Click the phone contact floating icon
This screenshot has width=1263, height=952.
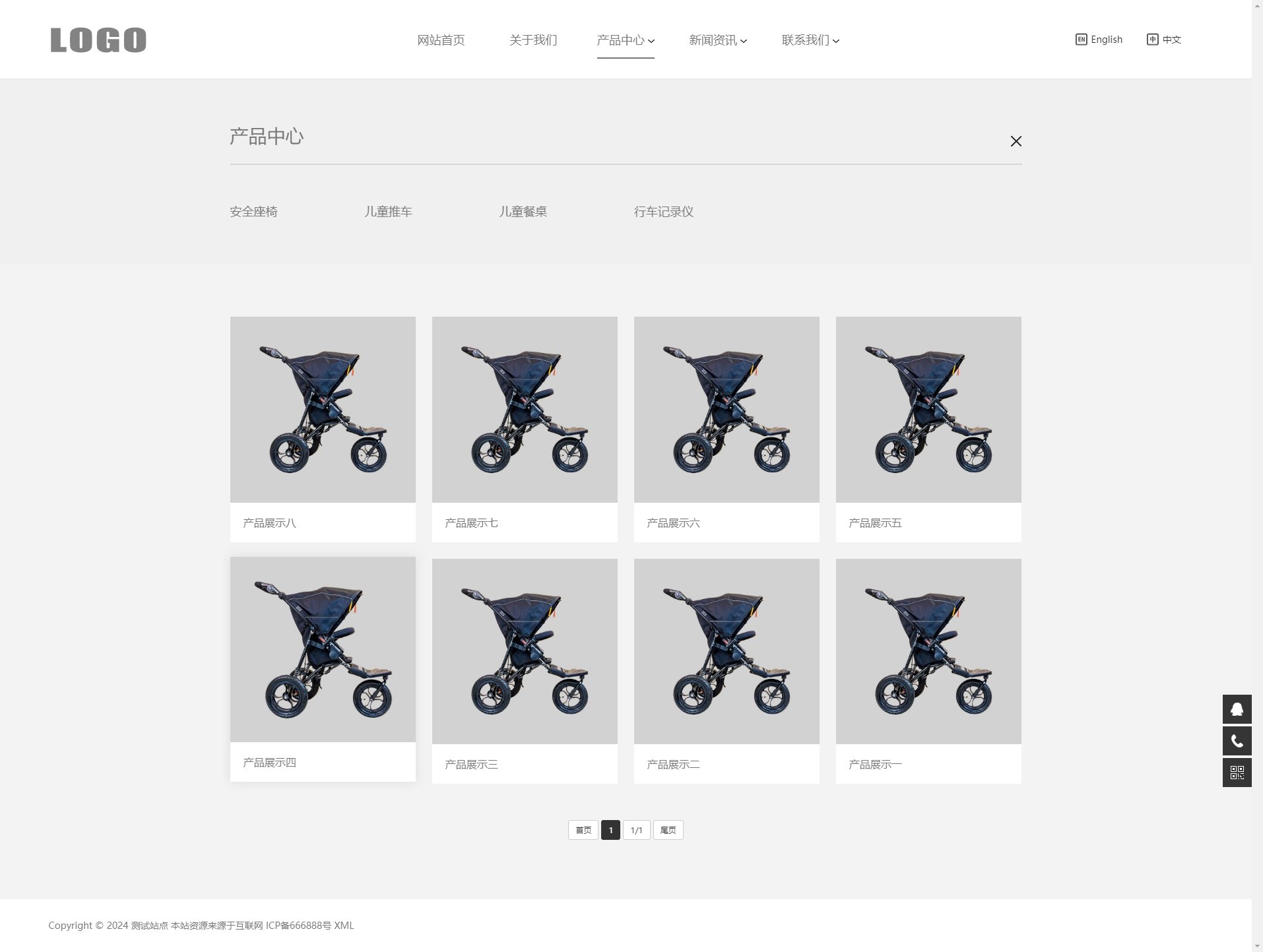click(x=1237, y=741)
